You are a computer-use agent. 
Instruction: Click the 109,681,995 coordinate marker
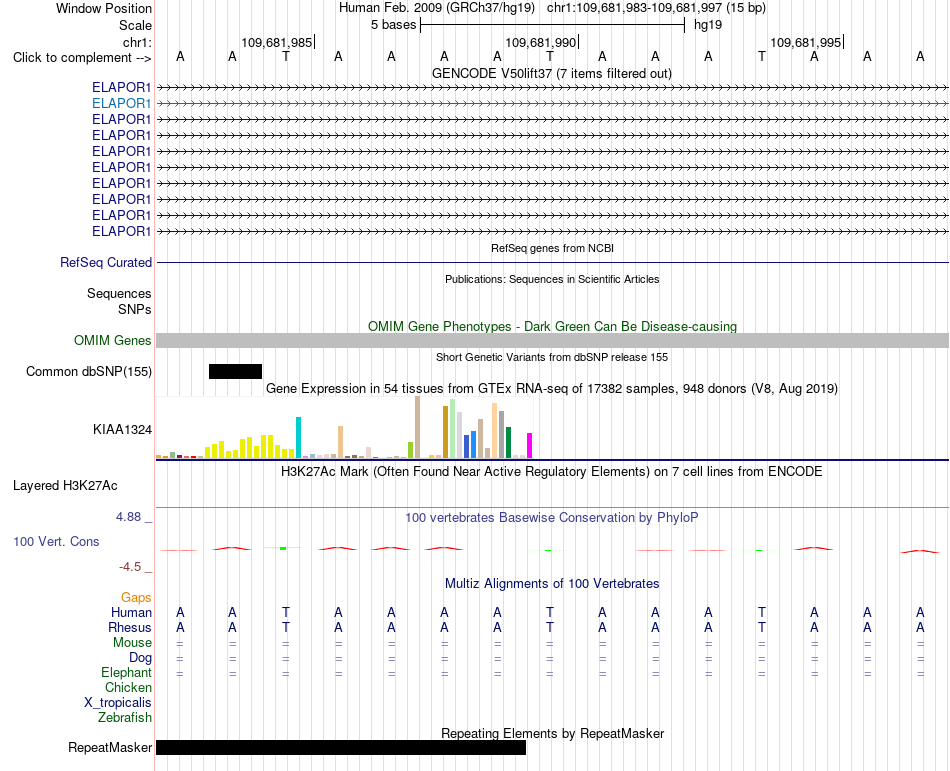pos(806,42)
